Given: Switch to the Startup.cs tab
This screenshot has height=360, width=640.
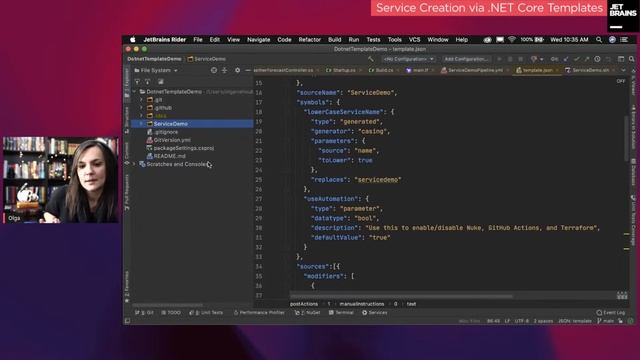Looking at the screenshot, I should pyautogui.click(x=344, y=70).
